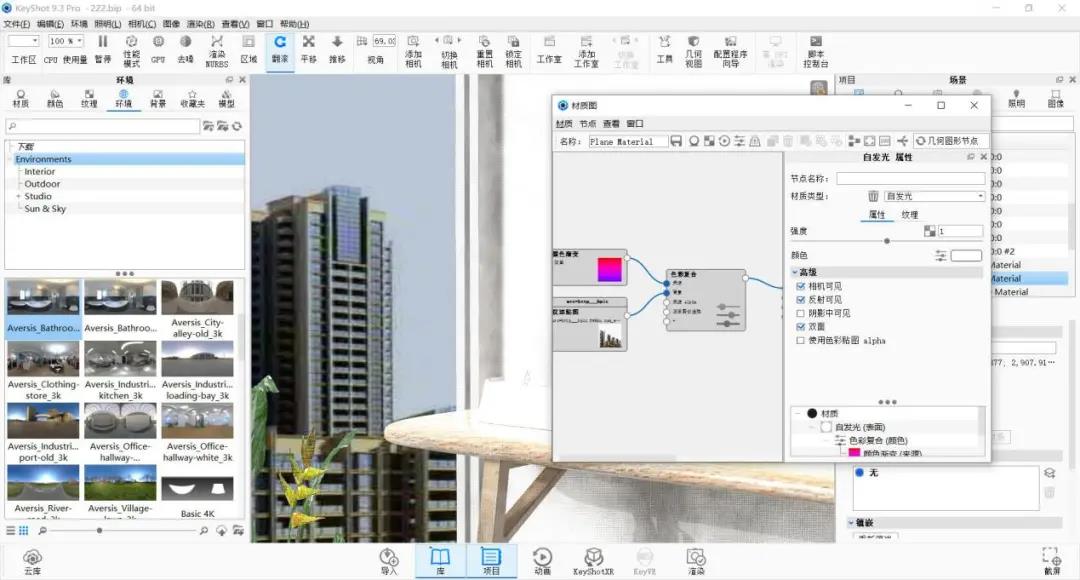
Task: Click the library search field
Action: 103,126
